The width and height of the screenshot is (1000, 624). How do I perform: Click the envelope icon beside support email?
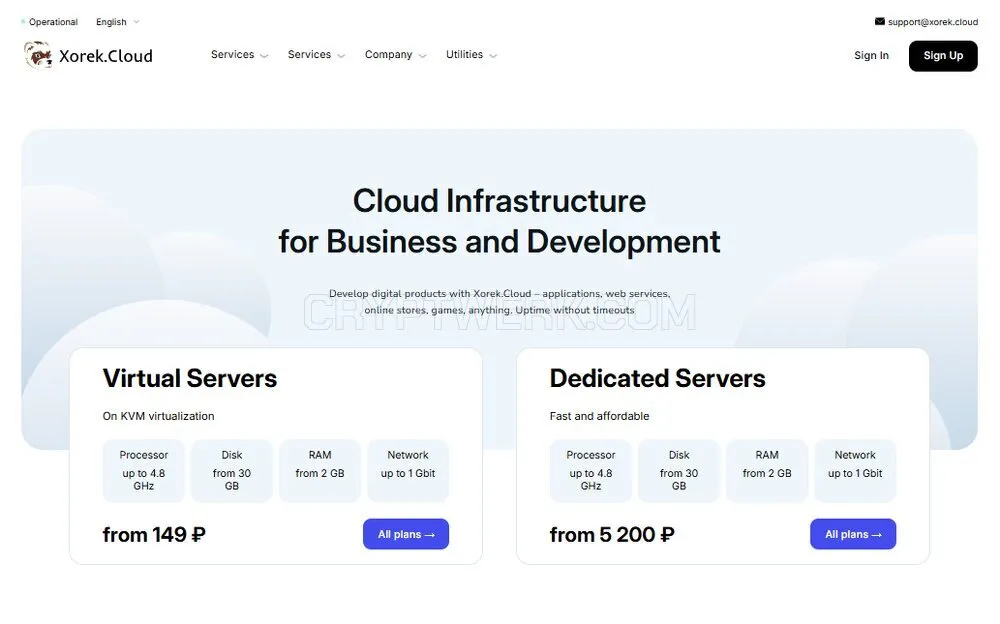tap(879, 21)
